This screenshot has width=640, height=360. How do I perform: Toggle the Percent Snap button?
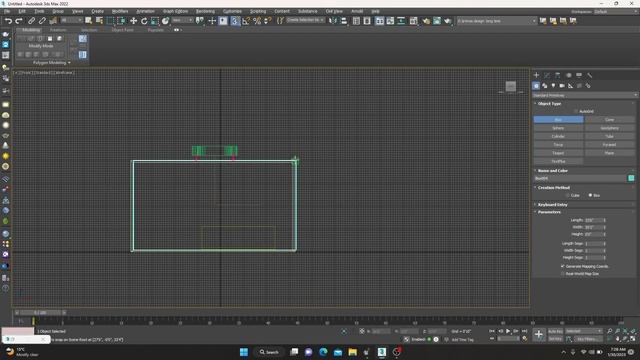tap(257, 21)
